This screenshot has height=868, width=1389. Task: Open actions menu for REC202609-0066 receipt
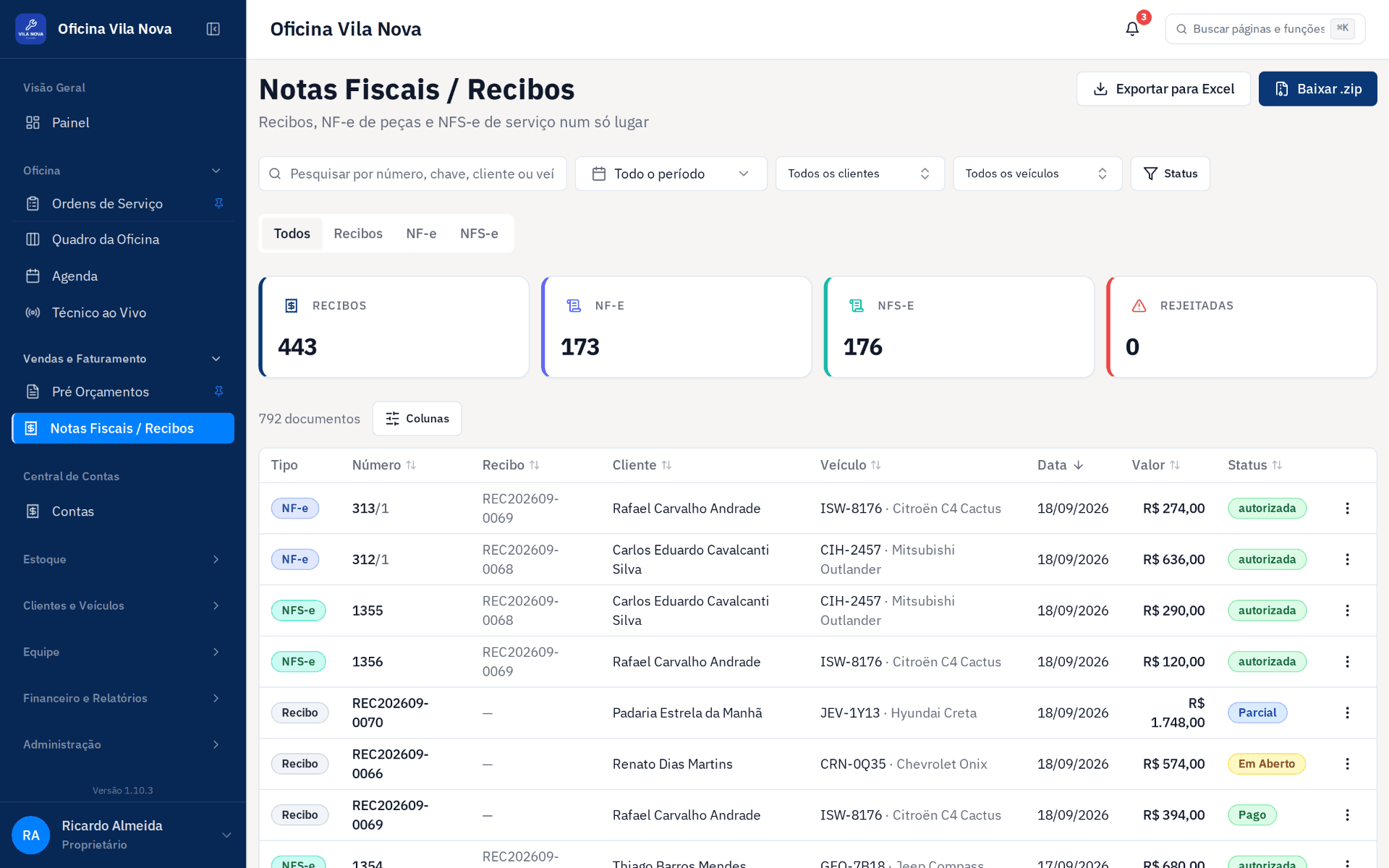pyautogui.click(x=1347, y=764)
